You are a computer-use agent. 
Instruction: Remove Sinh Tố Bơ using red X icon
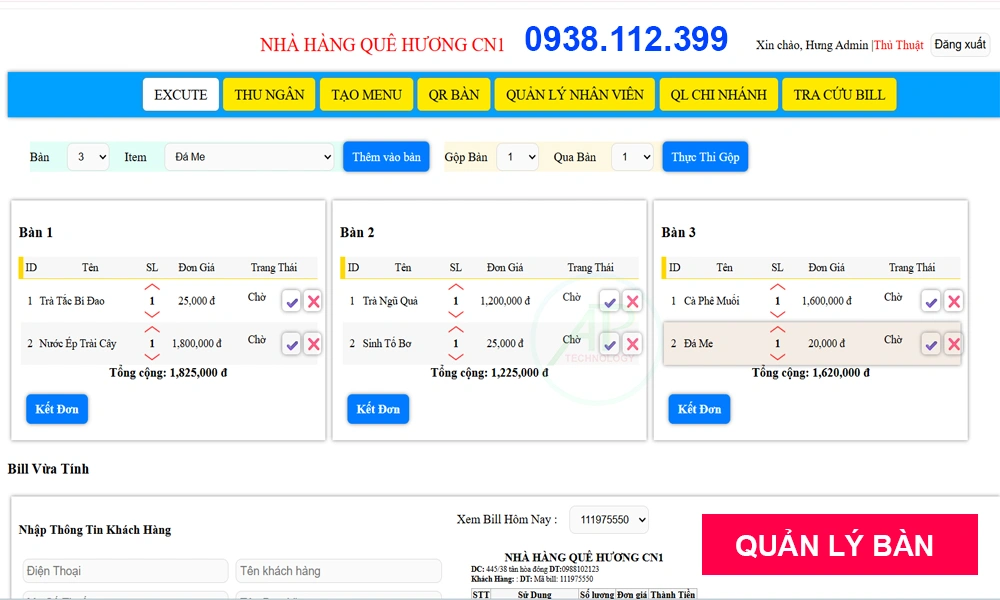(633, 345)
